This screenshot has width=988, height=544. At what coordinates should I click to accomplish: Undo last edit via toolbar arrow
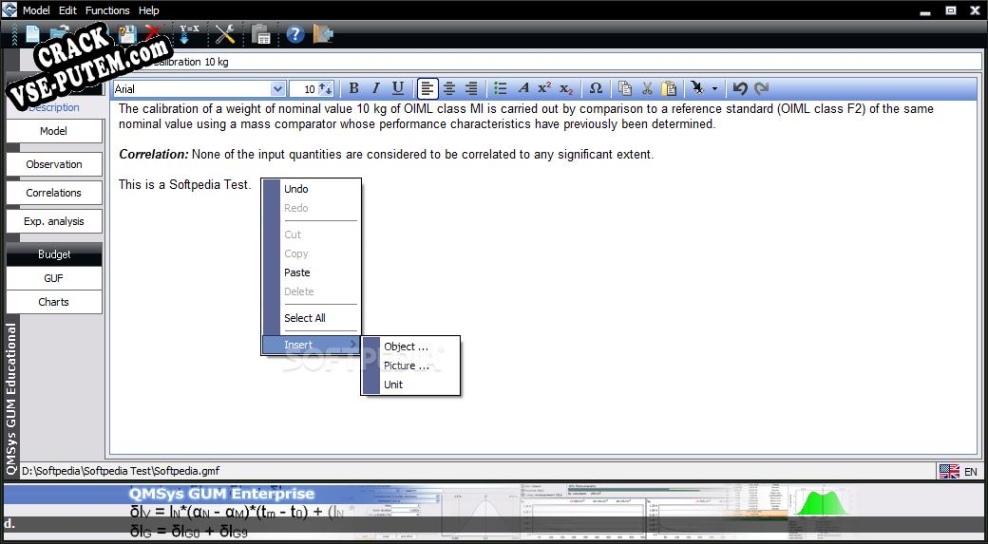740,89
